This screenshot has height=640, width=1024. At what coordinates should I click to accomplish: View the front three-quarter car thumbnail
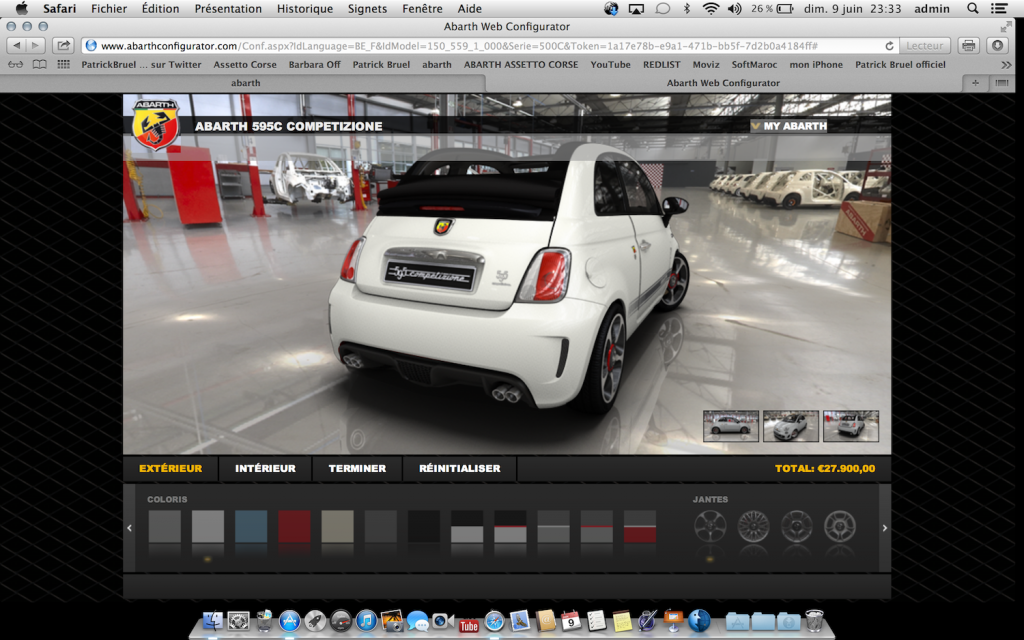coord(791,426)
